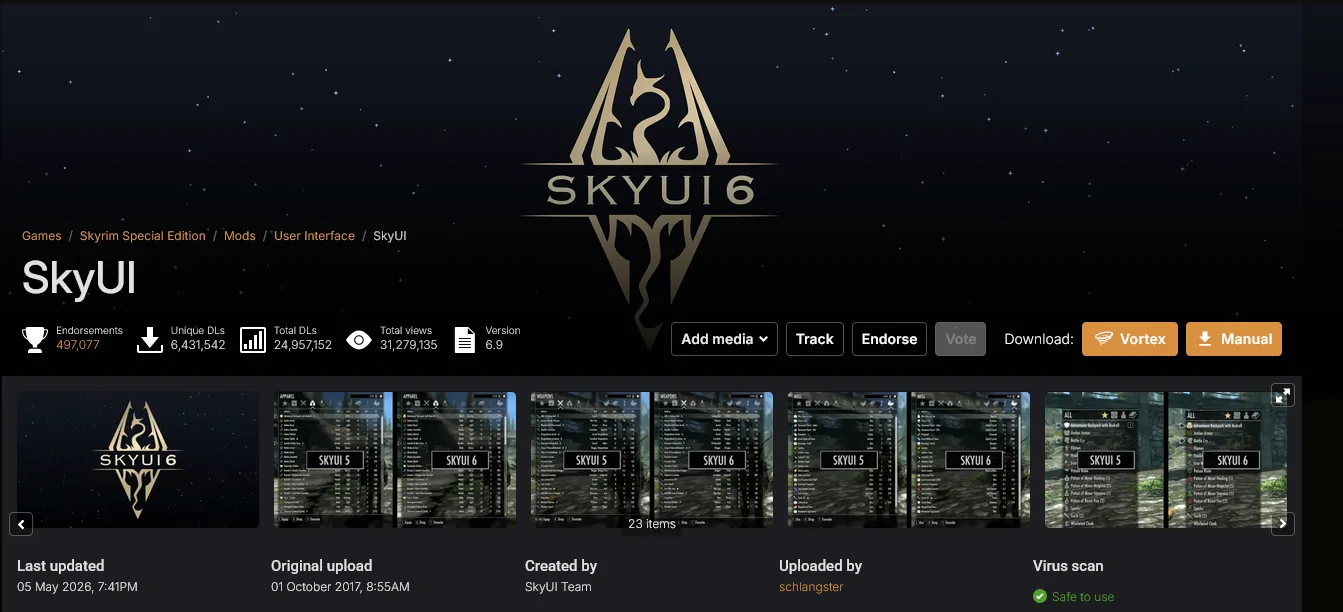Click the Download: label text
Screen dimensions: 1343x612
pyautogui.click(x=1039, y=339)
